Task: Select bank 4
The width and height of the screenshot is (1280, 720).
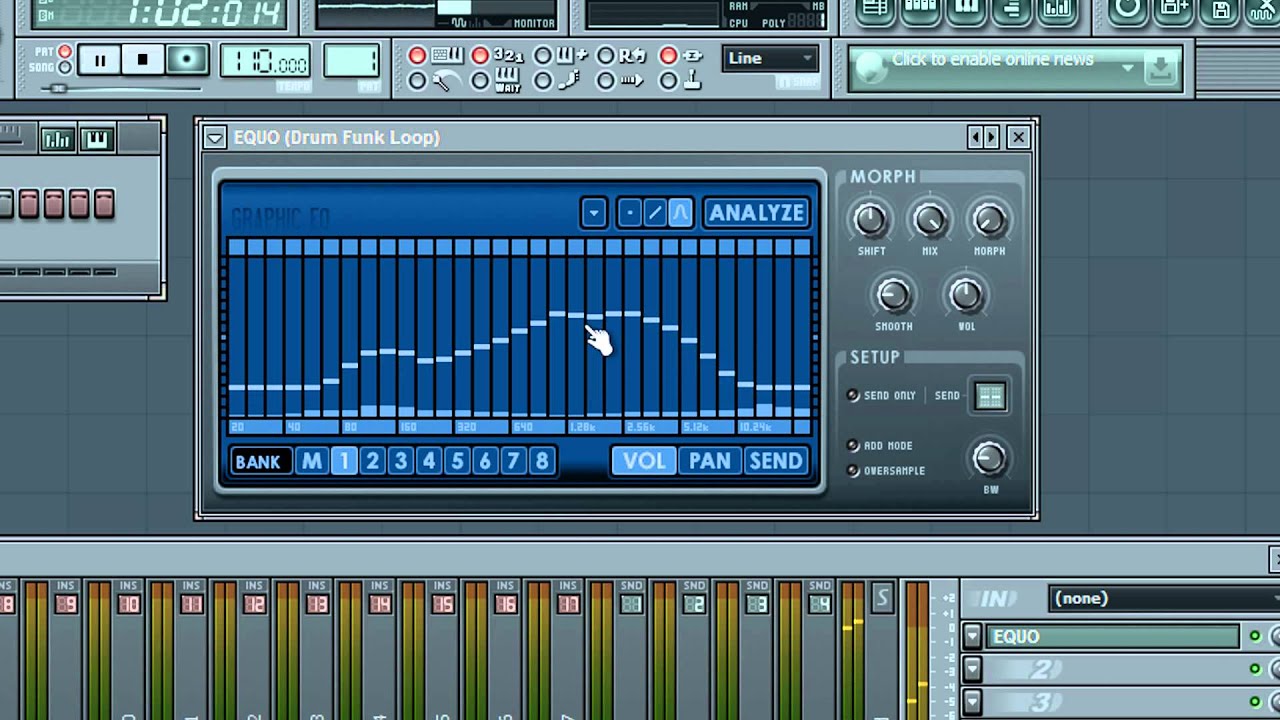Action: coord(429,461)
